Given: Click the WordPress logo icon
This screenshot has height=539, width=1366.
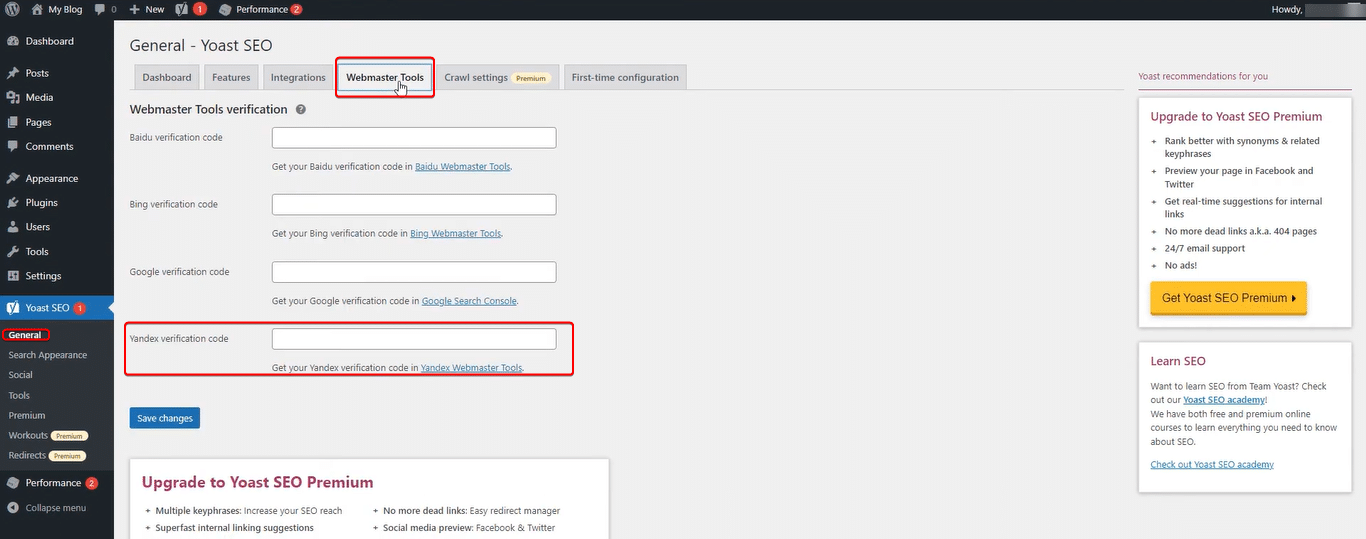Looking at the screenshot, I should pos(12,9).
